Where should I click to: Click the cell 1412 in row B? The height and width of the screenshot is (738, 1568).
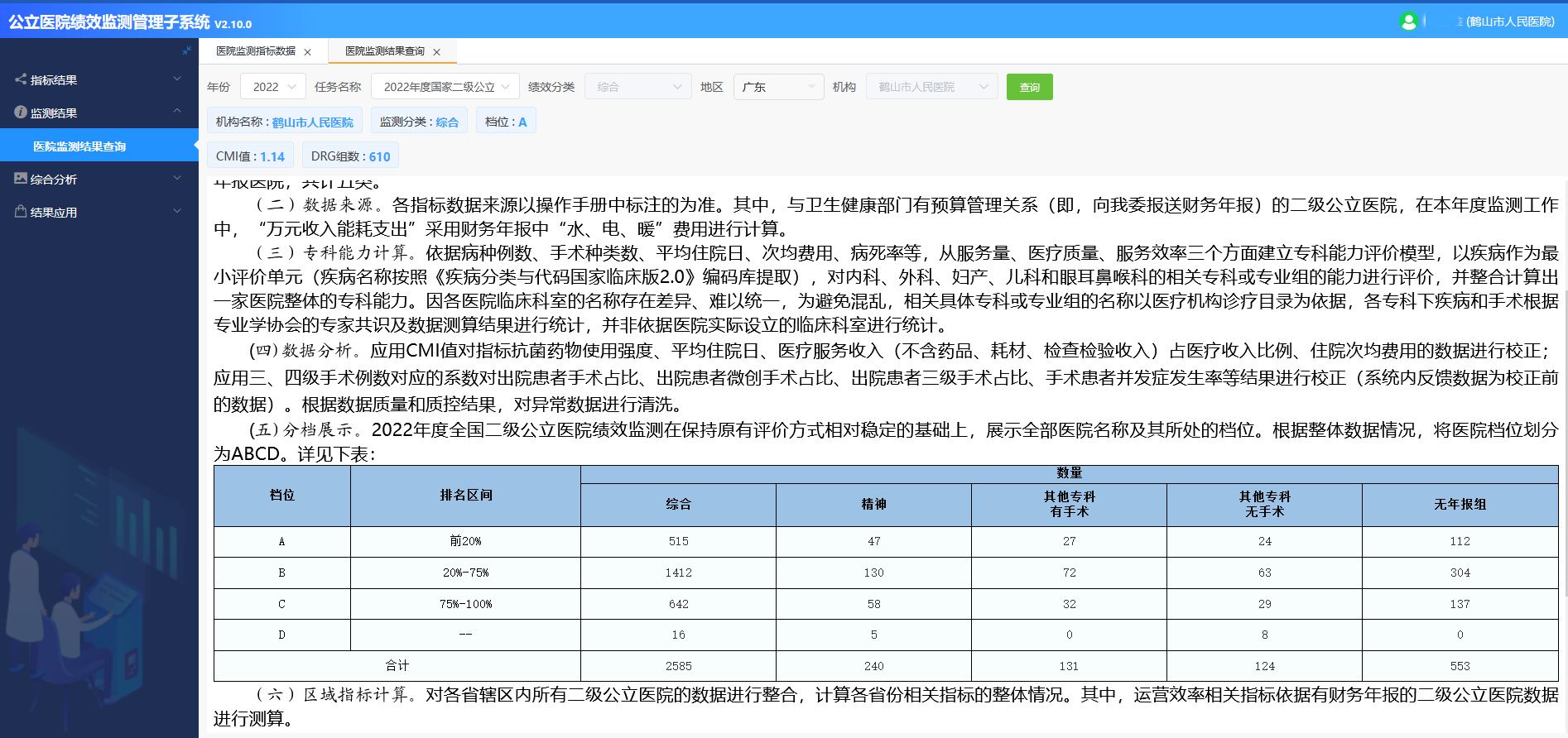[x=679, y=573]
